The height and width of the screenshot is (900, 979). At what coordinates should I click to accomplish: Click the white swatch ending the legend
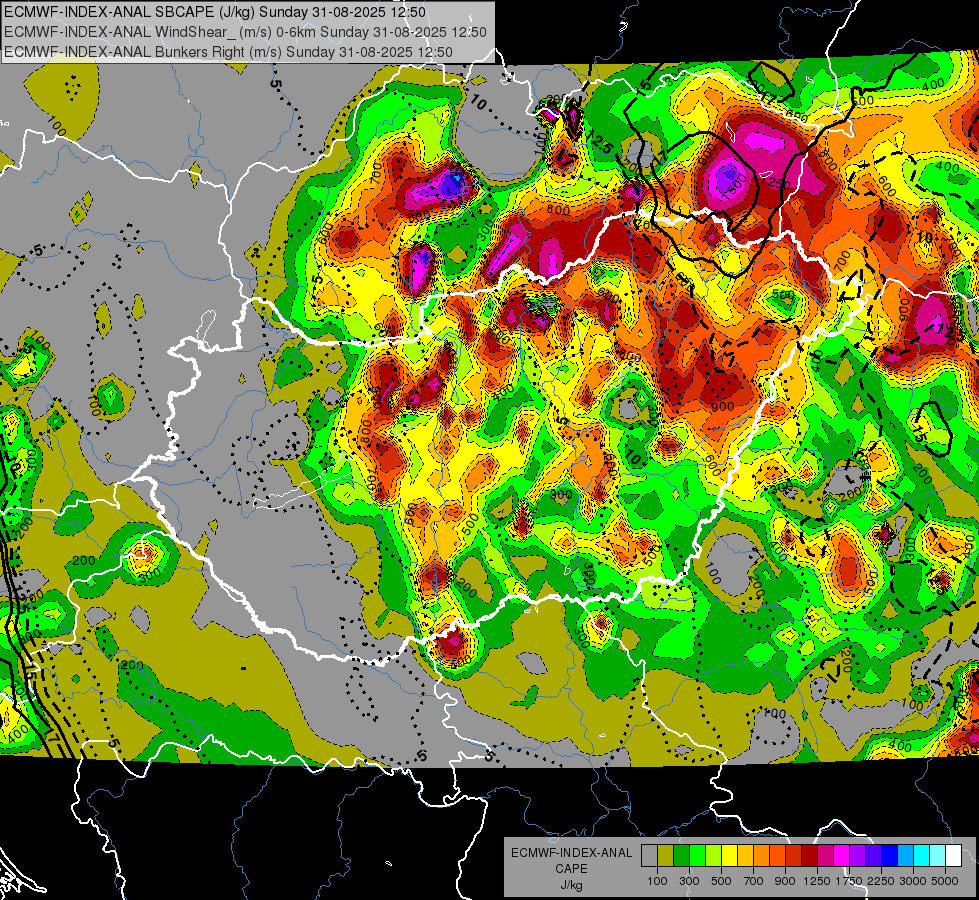954,856
